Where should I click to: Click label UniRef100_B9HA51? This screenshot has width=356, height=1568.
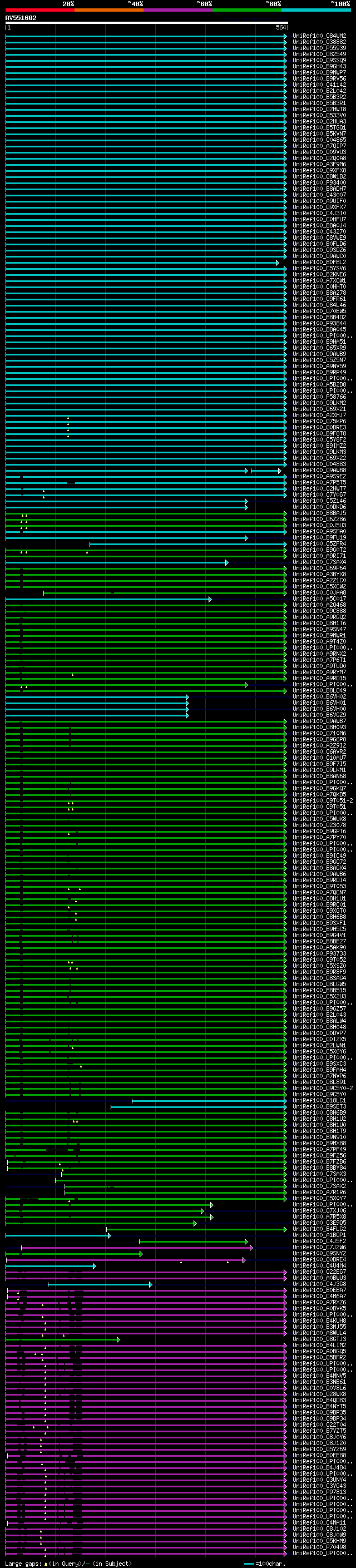point(319,342)
